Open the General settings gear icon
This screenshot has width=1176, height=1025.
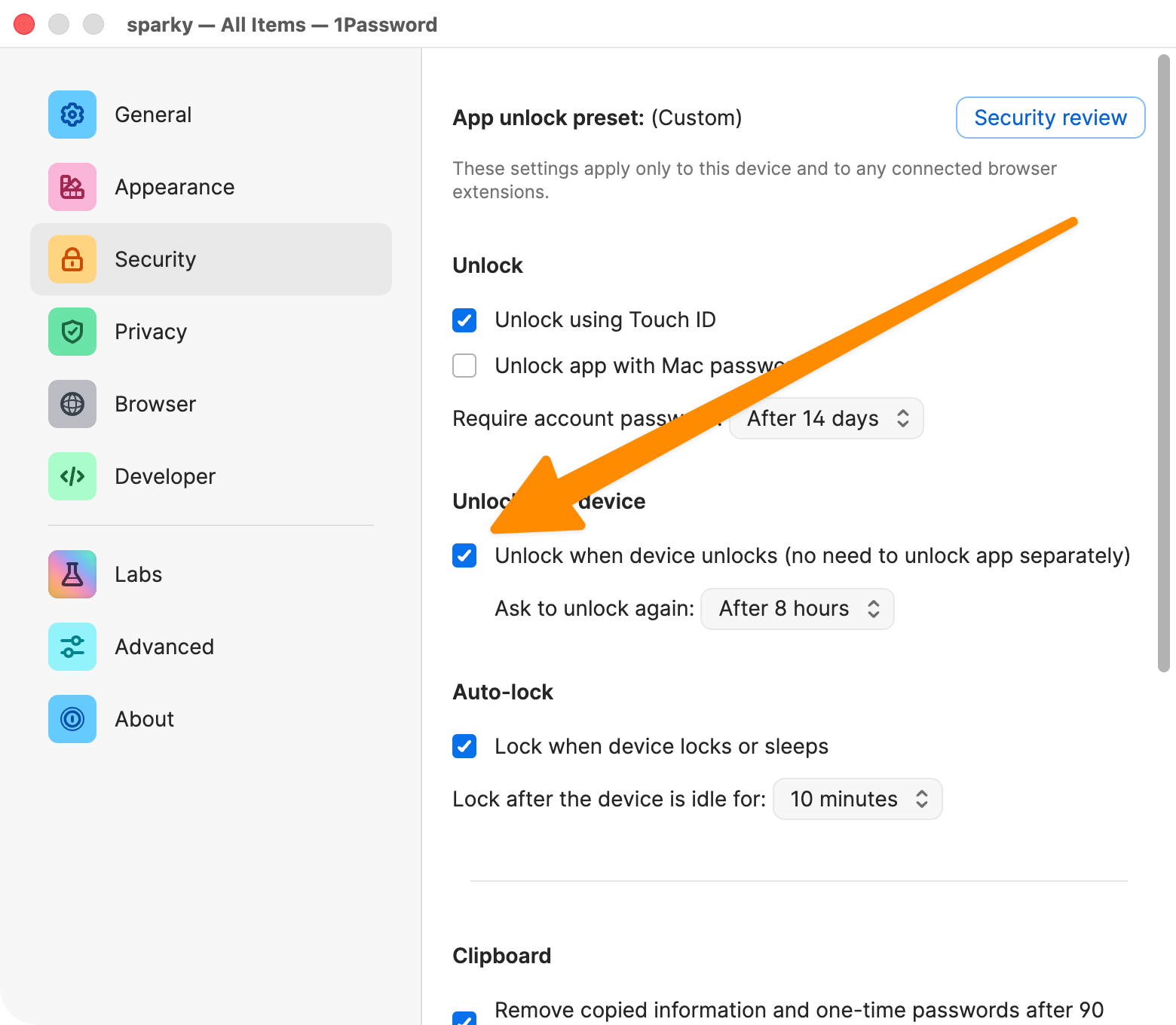[72, 115]
